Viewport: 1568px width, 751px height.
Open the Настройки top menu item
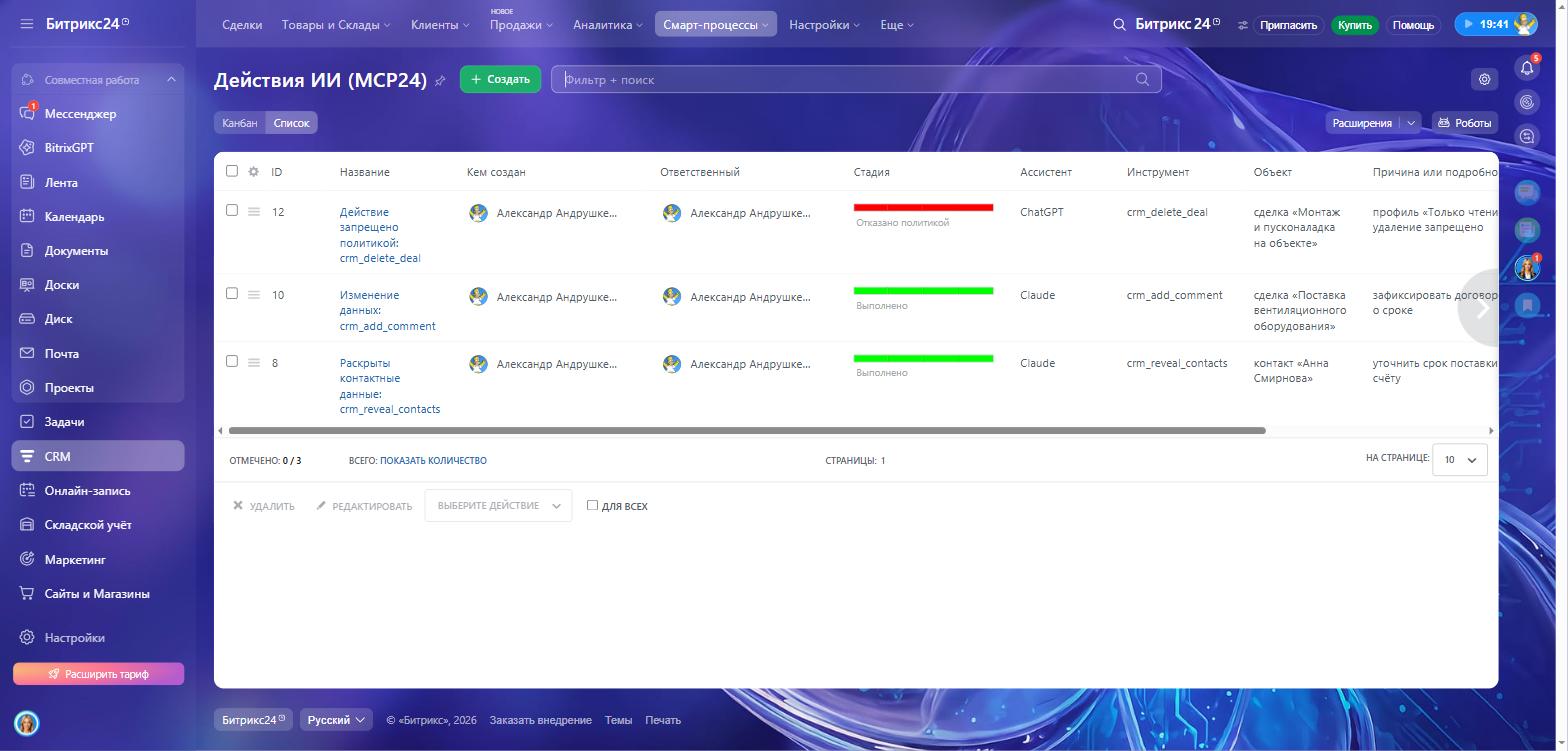824,25
